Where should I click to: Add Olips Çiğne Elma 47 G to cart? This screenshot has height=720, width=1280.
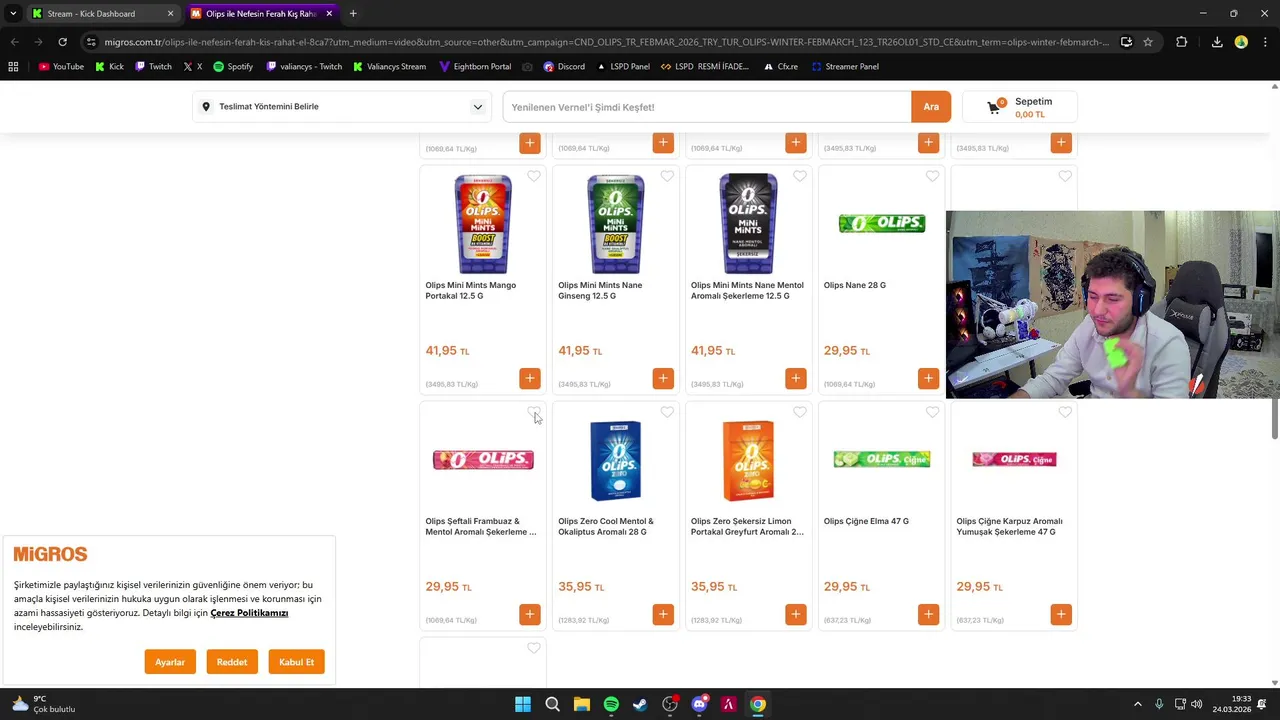(x=929, y=614)
